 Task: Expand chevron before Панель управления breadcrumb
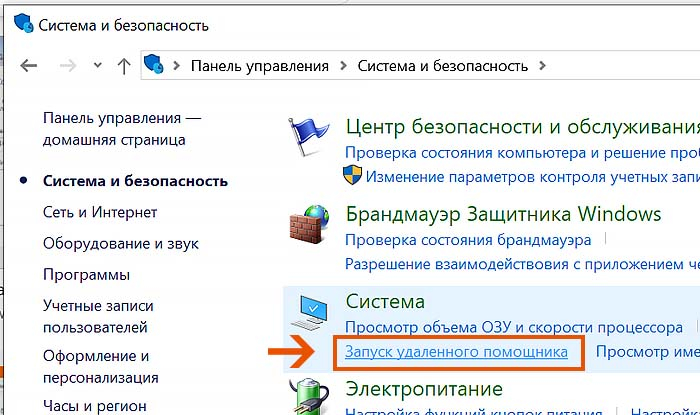click(x=176, y=66)
